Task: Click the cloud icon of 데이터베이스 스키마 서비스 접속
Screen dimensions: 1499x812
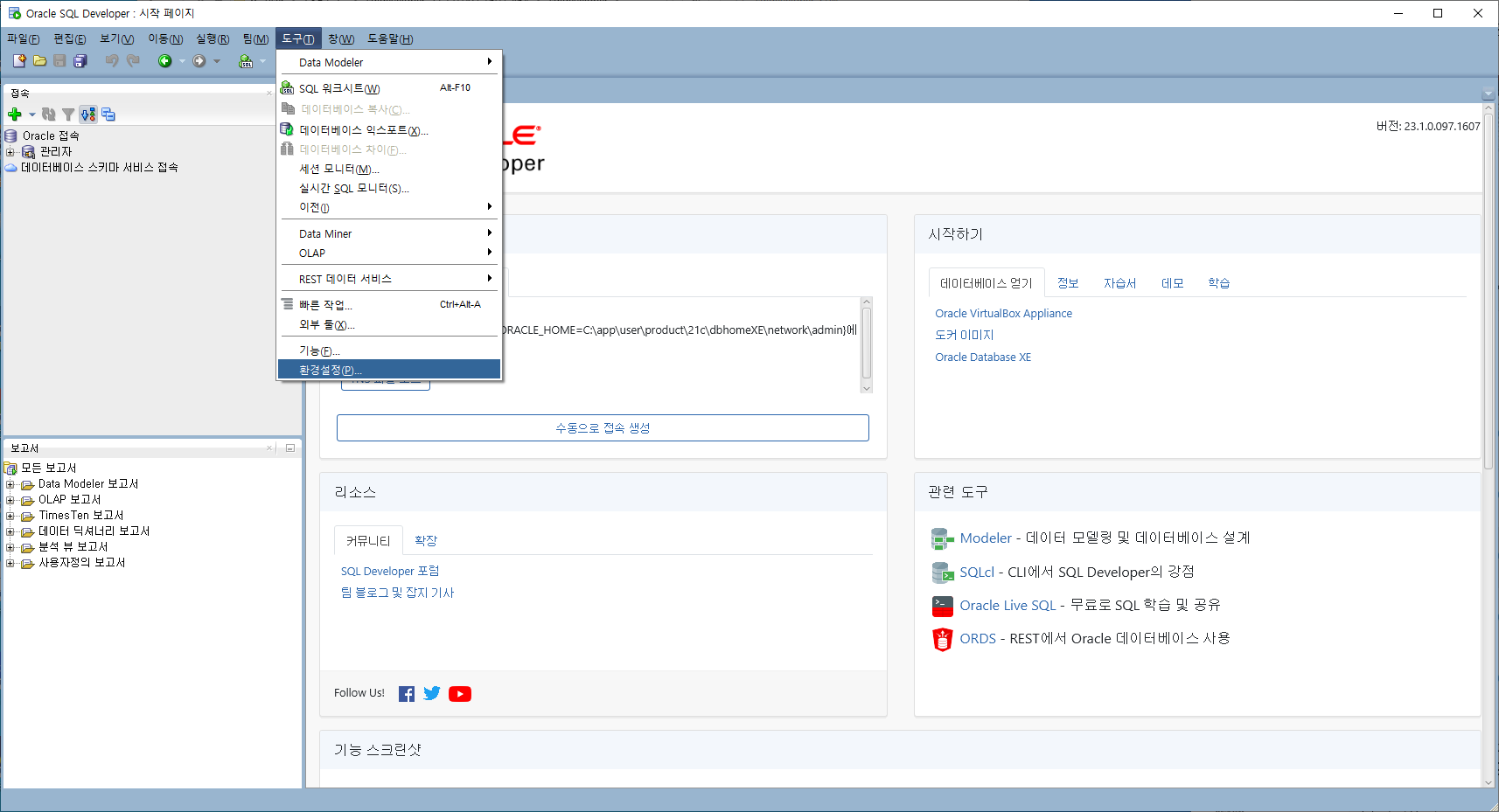Action: tap(11, 168)
